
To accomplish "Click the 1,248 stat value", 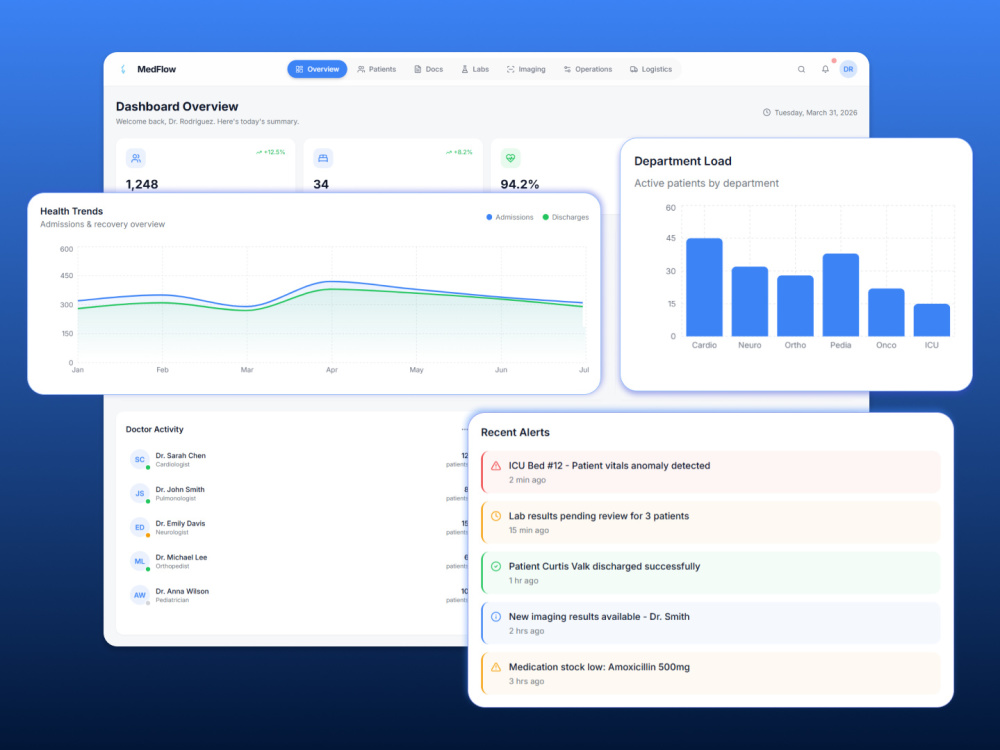I will (142, 184).
